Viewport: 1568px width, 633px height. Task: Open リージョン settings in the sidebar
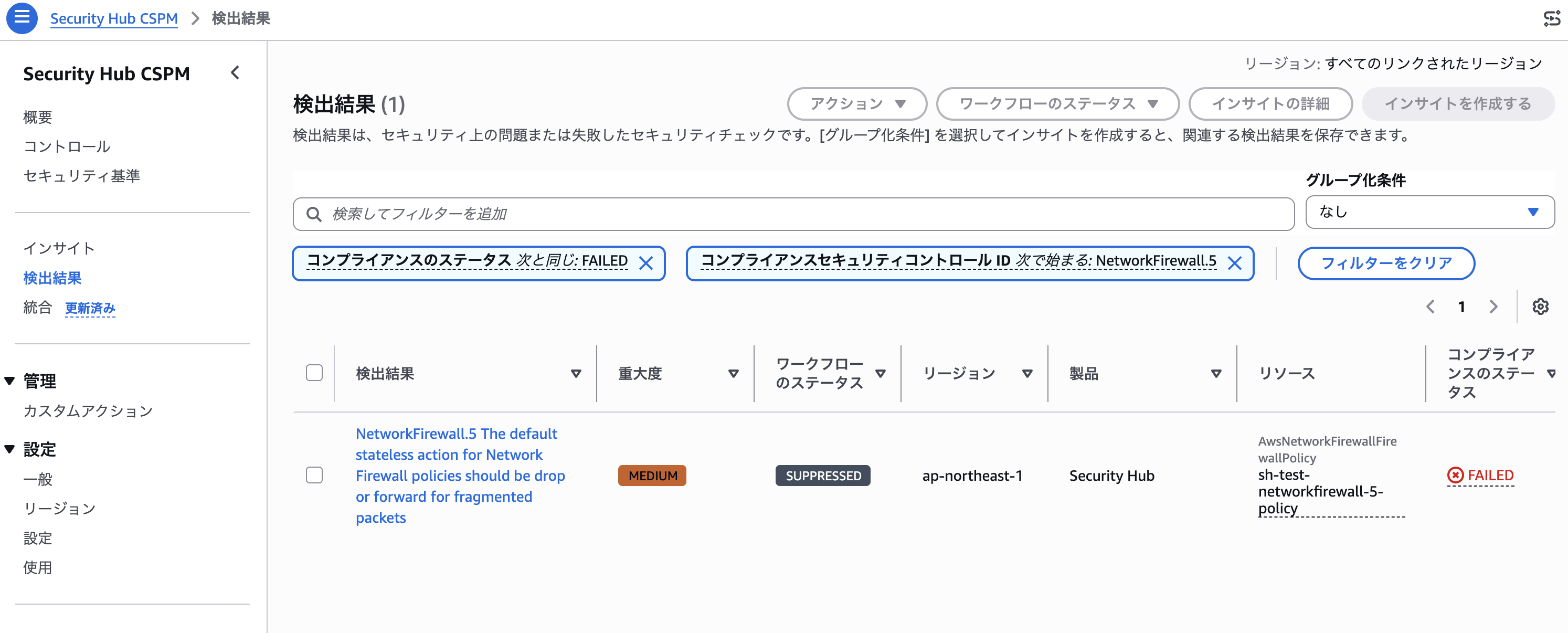pos(60,508)
